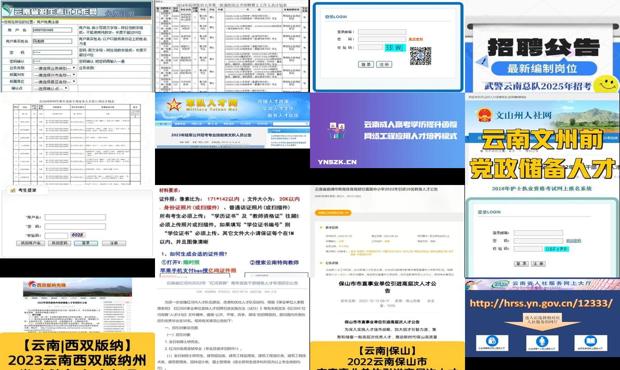Viewport: 620px width, 370px height.
Task: Click the username field in QR login panel
Action: (x=382, y=32)
